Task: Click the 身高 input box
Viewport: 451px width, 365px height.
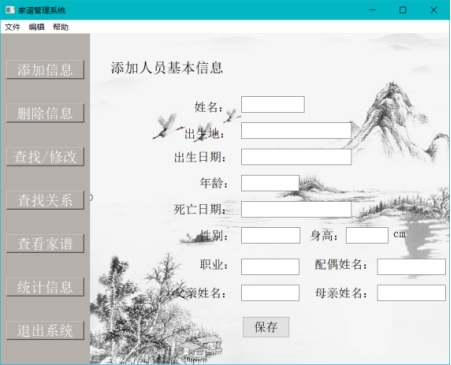Action: [367, 235]
